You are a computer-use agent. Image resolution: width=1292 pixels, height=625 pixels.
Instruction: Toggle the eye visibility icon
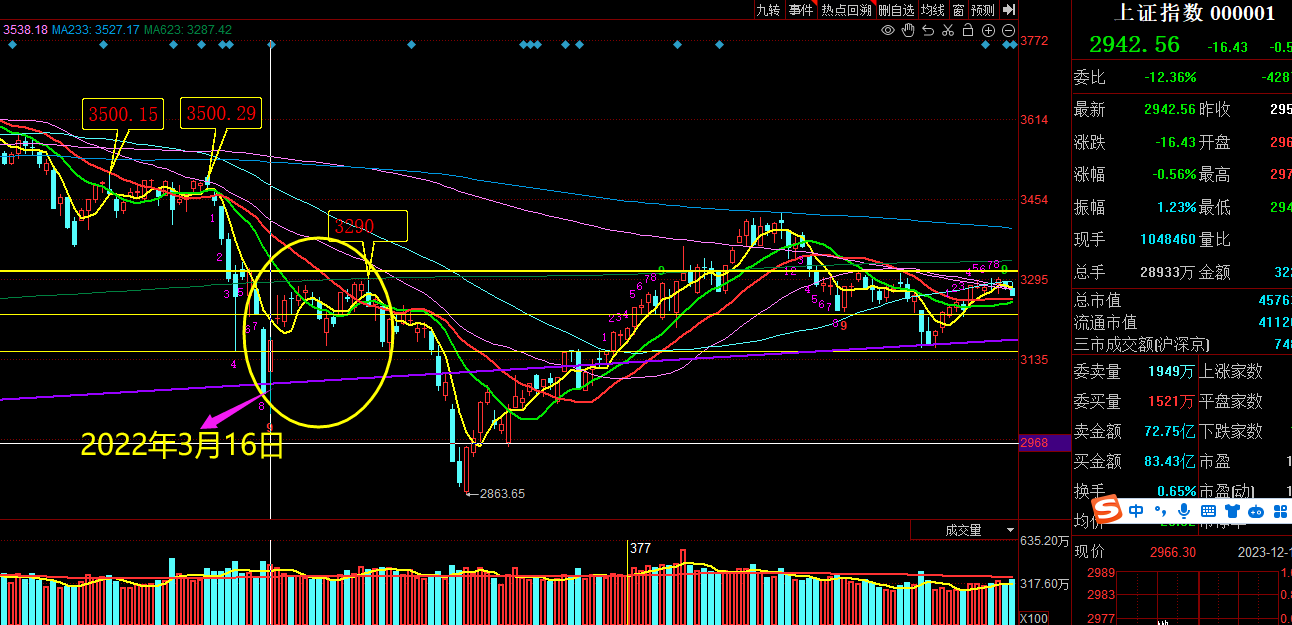point(888,30)
